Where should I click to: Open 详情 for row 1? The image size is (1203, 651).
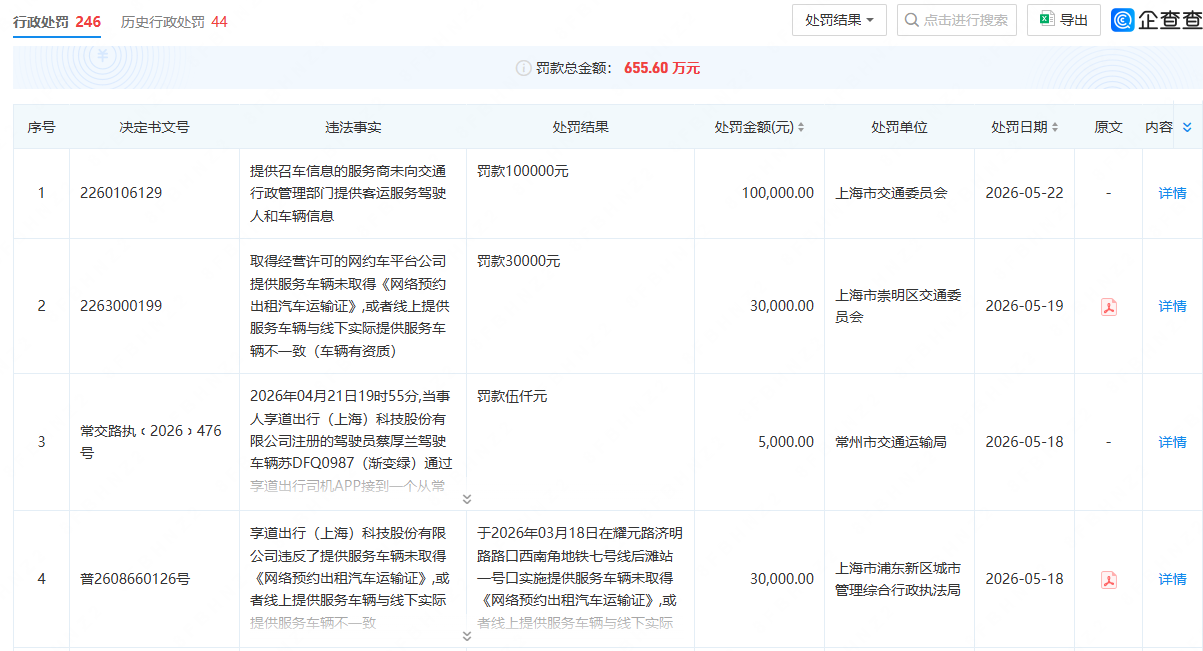click(x=1172, y=193)
